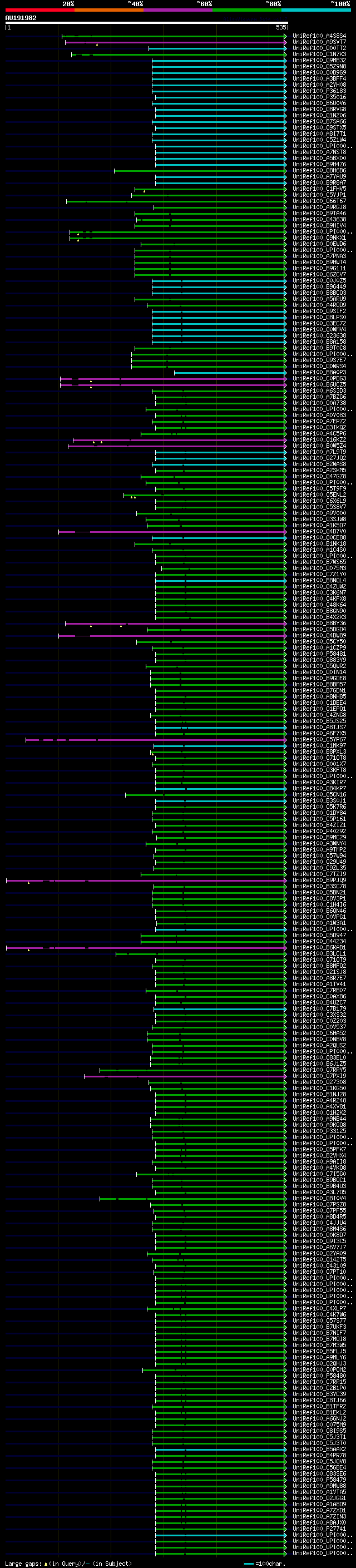The height and width of the screenshot is (1568, 356).
Task: Open hit UniRef100_C1N7K3
Action: (x=319, y=54)
